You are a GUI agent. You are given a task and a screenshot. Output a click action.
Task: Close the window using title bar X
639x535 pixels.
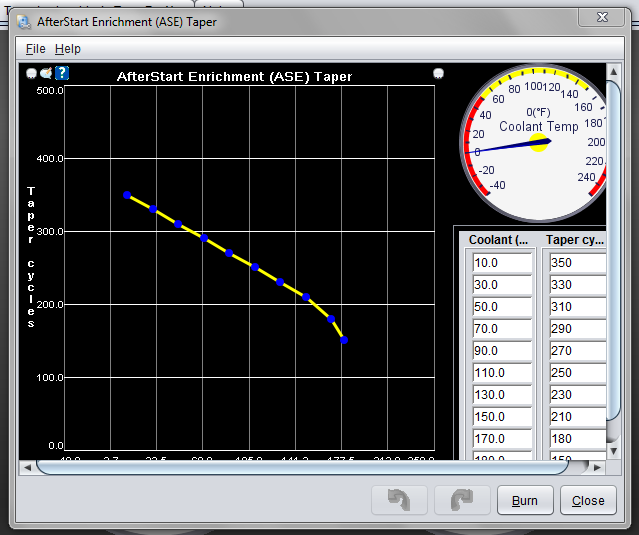coord(602,18)
